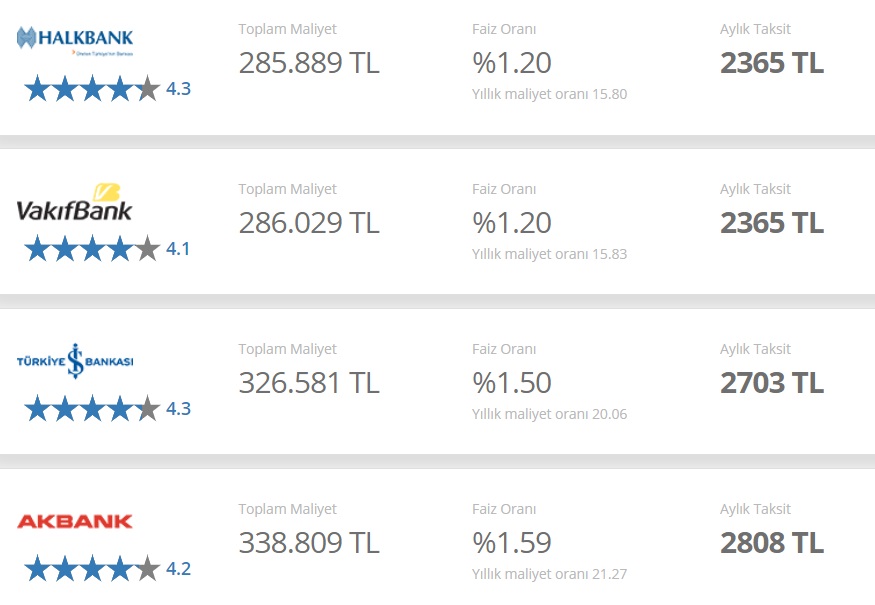Click Halkbank's star rating icons
The width and height of the screenshot is (875, 605).
[x=92, y=89]
